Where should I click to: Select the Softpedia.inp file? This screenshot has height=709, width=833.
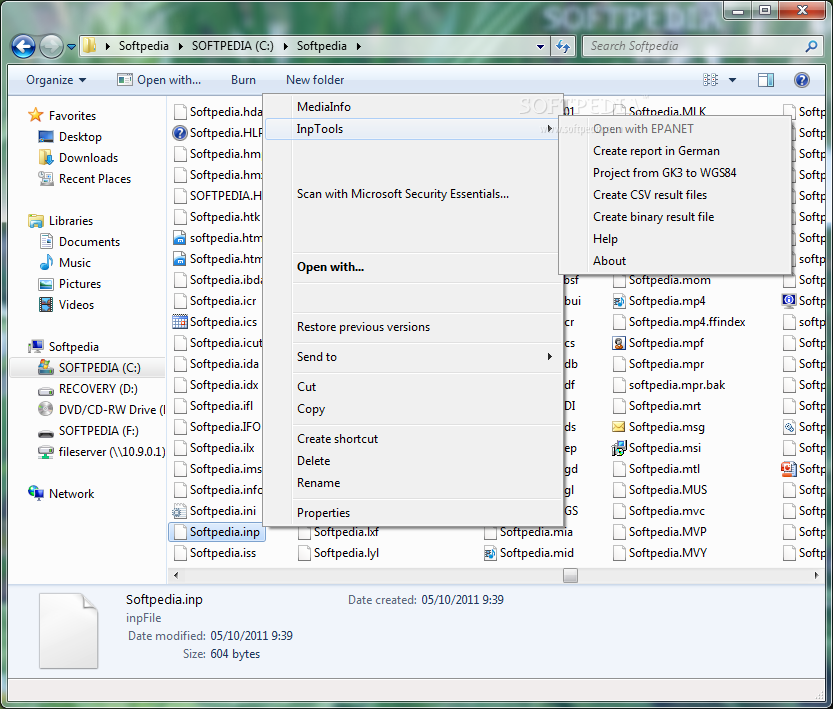pyautogui.click(x=217, y=532)
